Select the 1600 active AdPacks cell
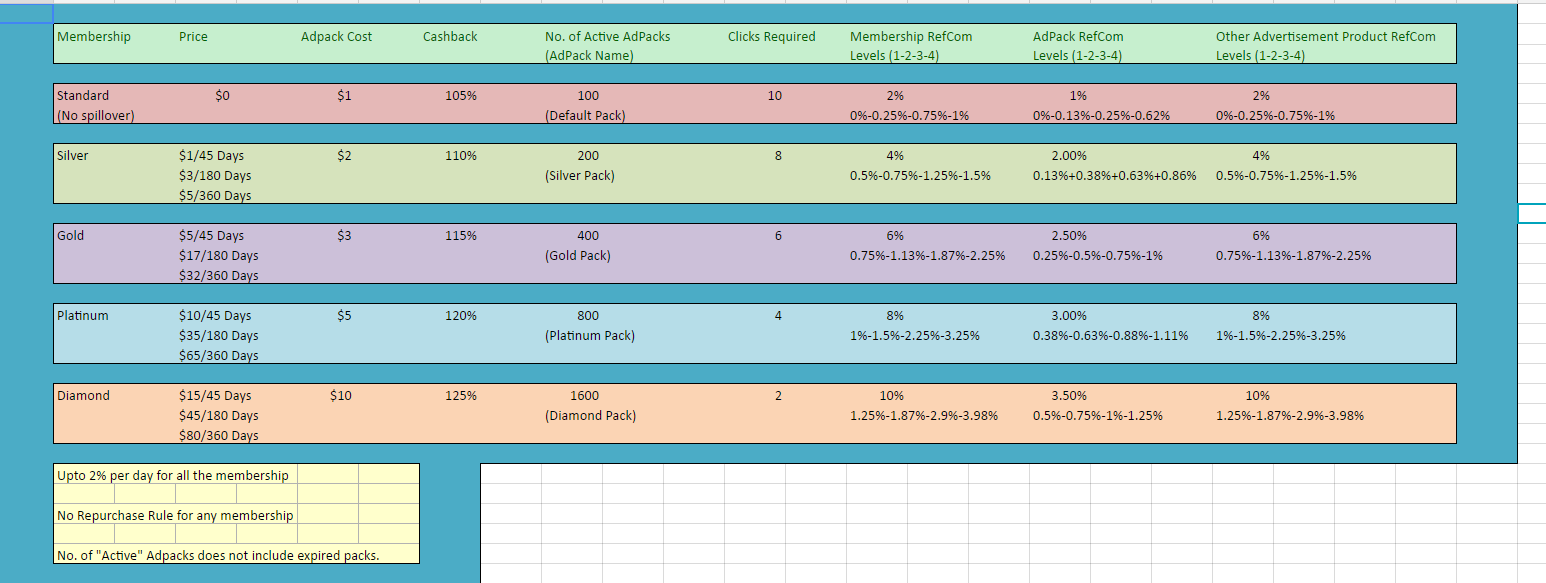This screenshot has width=1546, height=583. (x=584, y=396)
